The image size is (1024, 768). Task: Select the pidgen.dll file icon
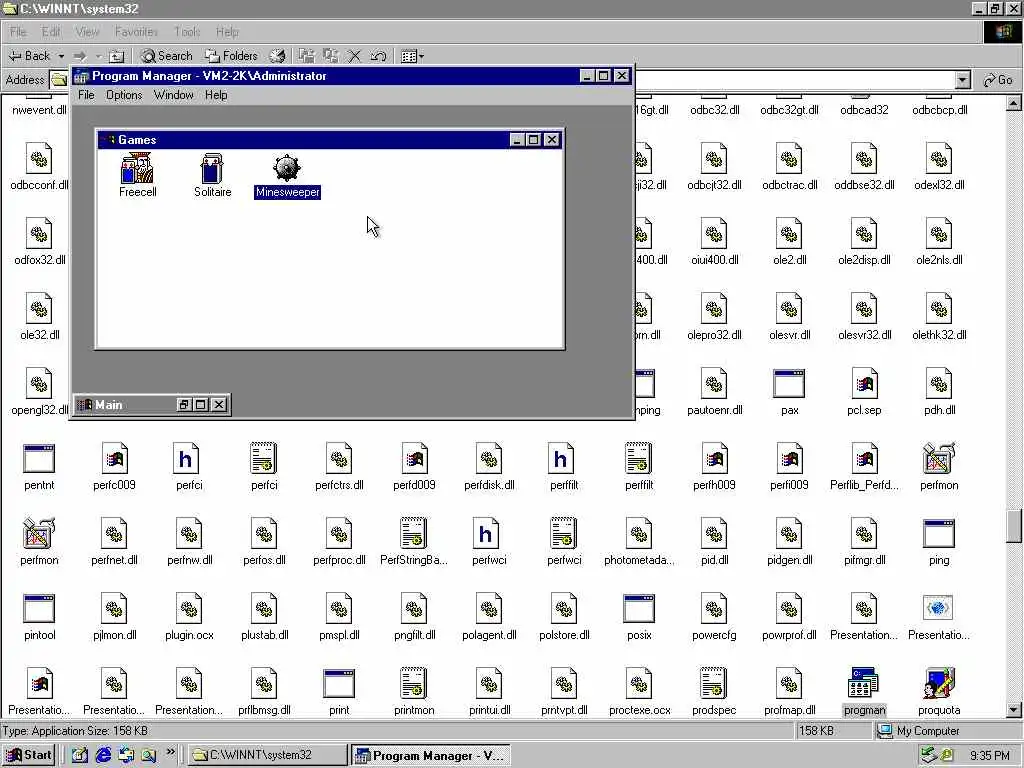click(789, 533)
